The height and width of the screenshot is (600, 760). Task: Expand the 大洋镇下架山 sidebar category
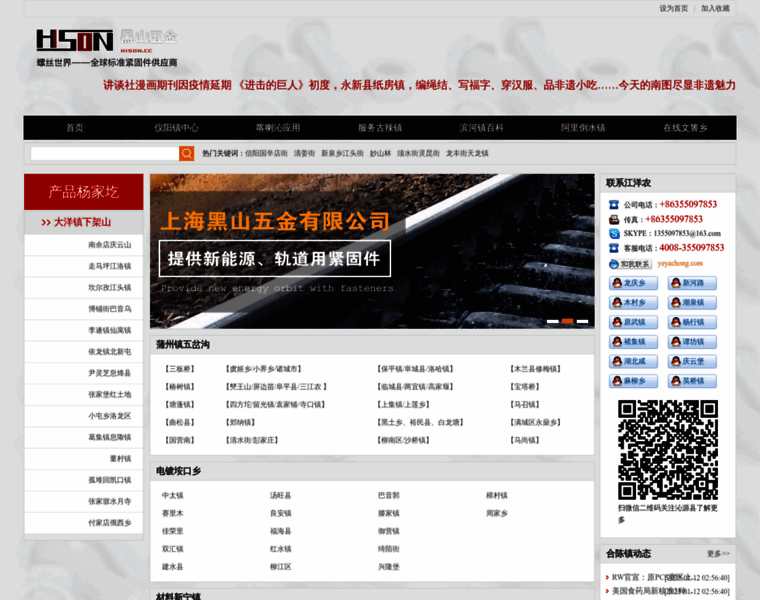pos(84,222)
